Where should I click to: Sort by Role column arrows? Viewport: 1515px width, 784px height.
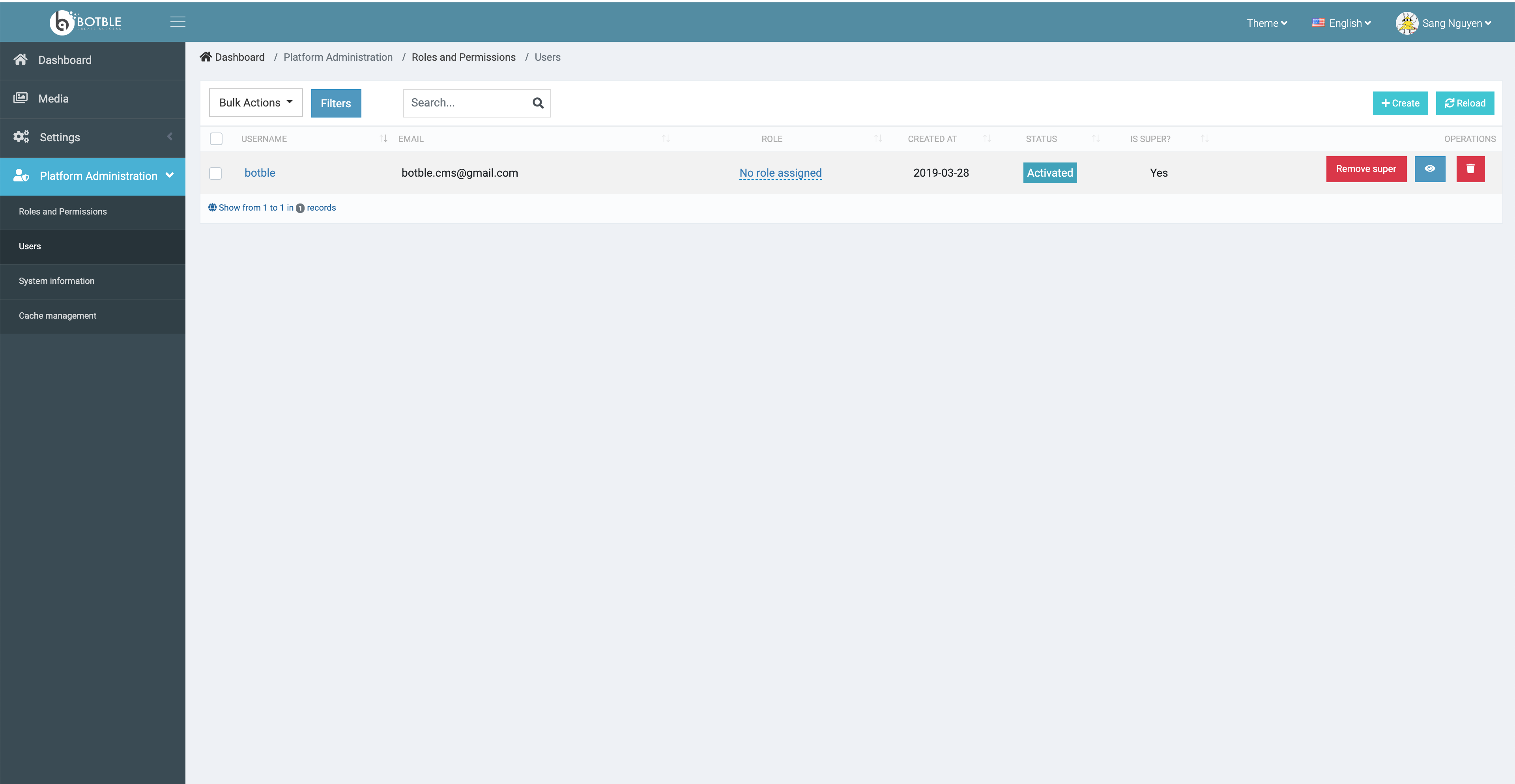[x=878, y=139]
